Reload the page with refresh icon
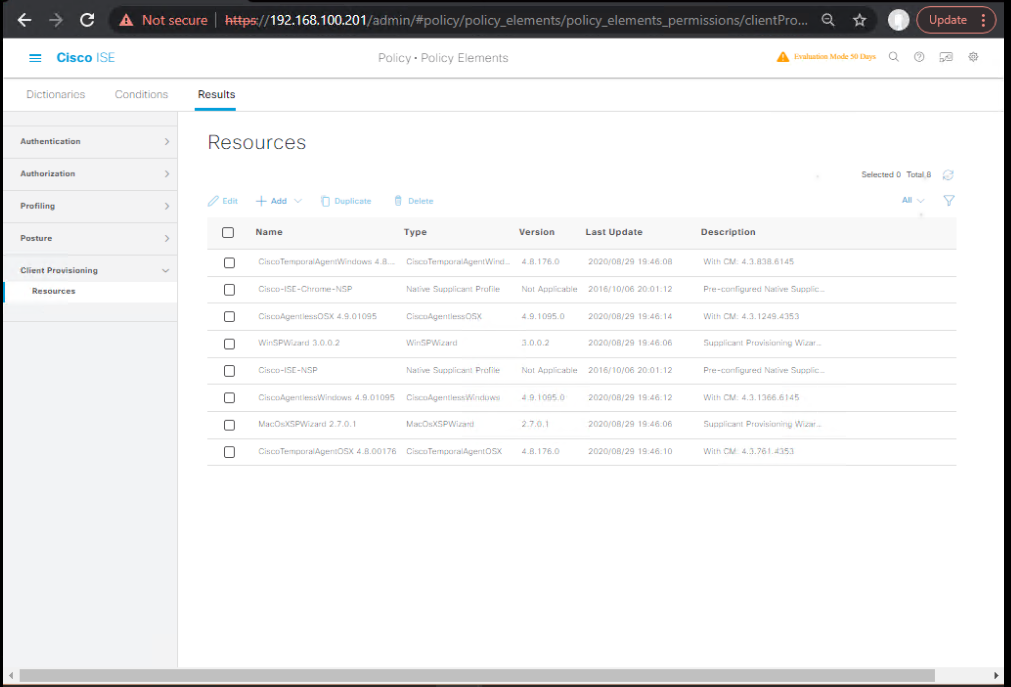The image size is (1011, 687). coord(87,20)
